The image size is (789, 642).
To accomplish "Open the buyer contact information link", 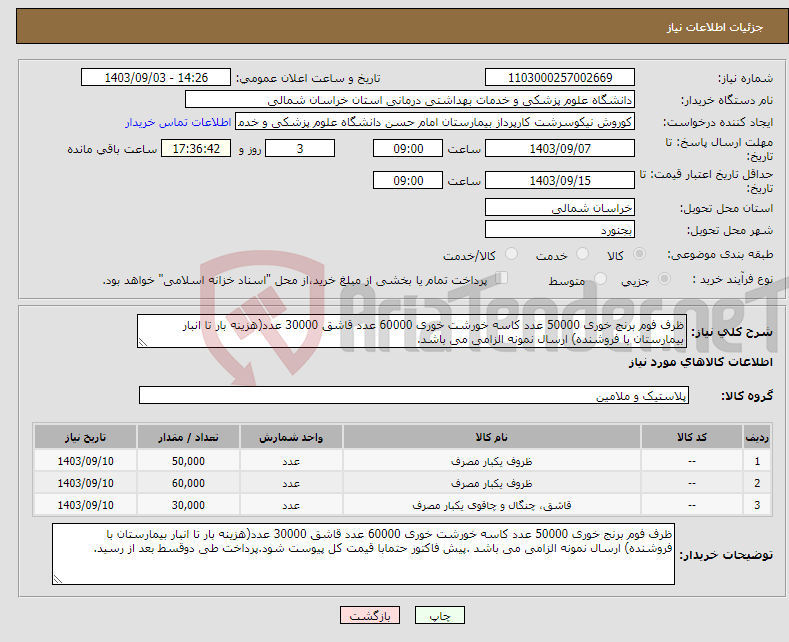I will 178,122.
